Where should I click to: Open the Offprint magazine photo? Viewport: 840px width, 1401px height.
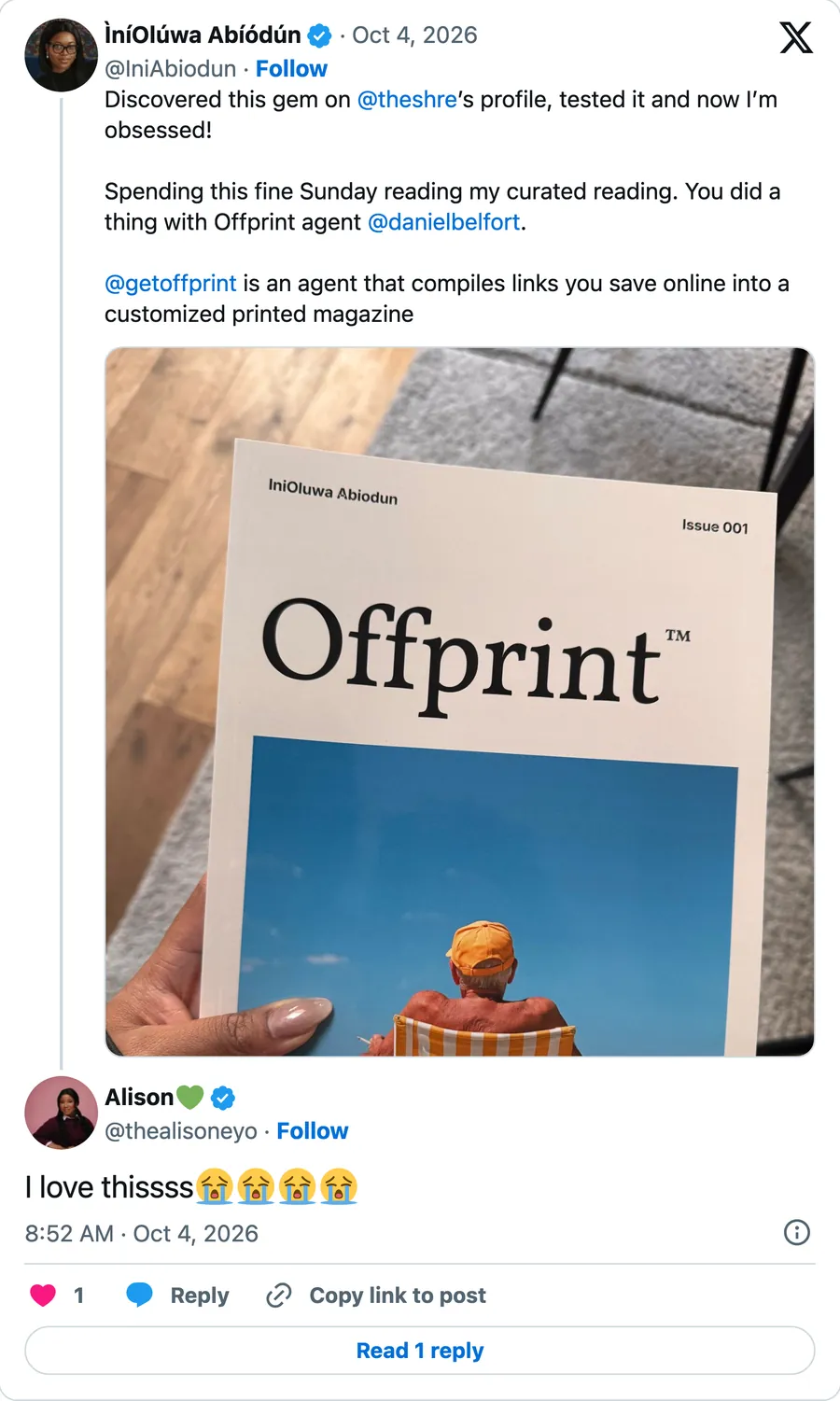460,702
